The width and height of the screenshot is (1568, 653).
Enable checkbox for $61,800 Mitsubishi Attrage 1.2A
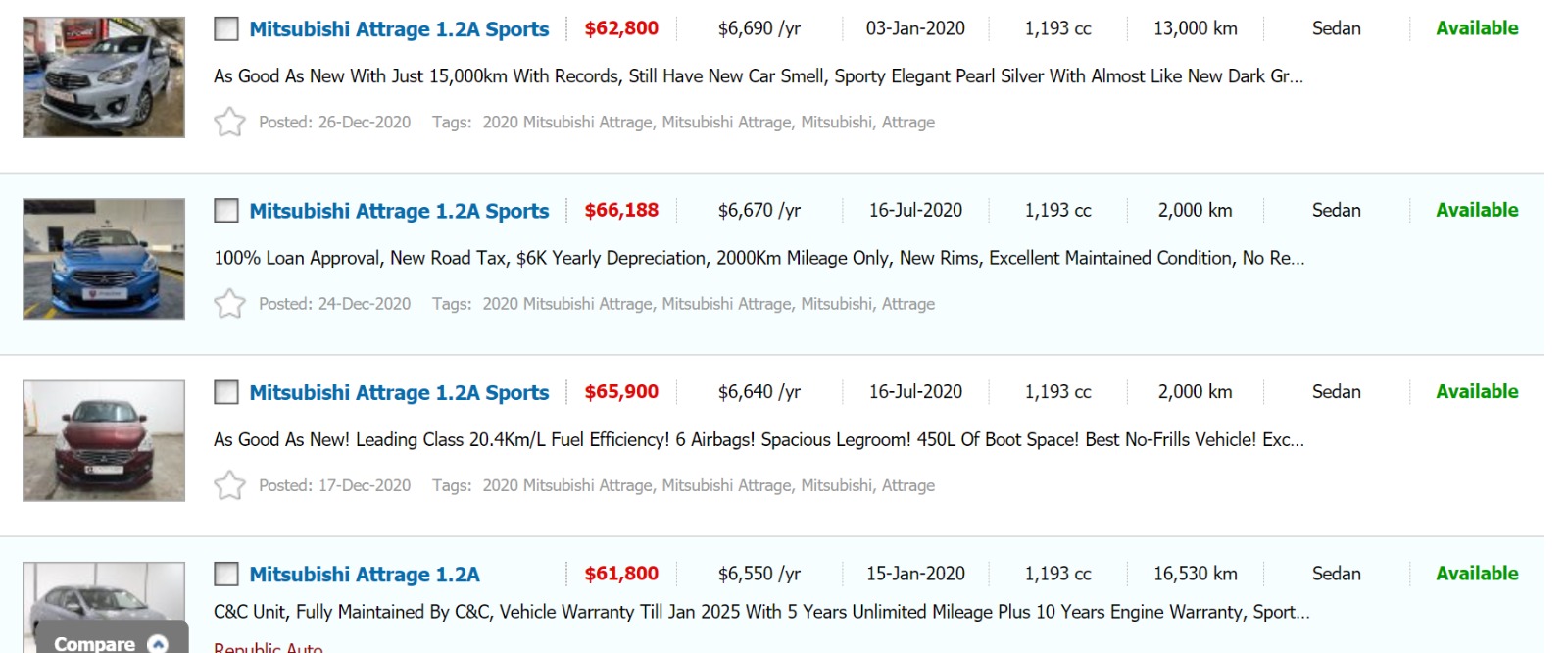coord(226,574)
